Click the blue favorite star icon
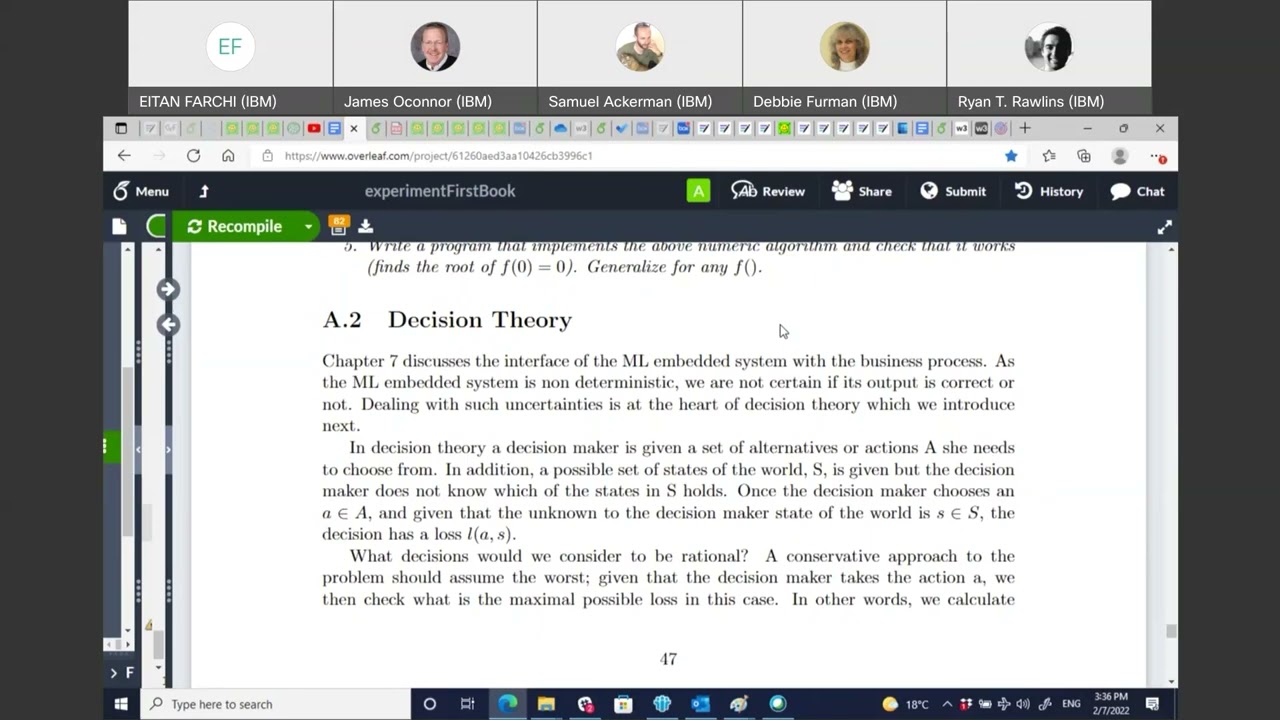This screenshot has width=1280, height=720. 1011,156
